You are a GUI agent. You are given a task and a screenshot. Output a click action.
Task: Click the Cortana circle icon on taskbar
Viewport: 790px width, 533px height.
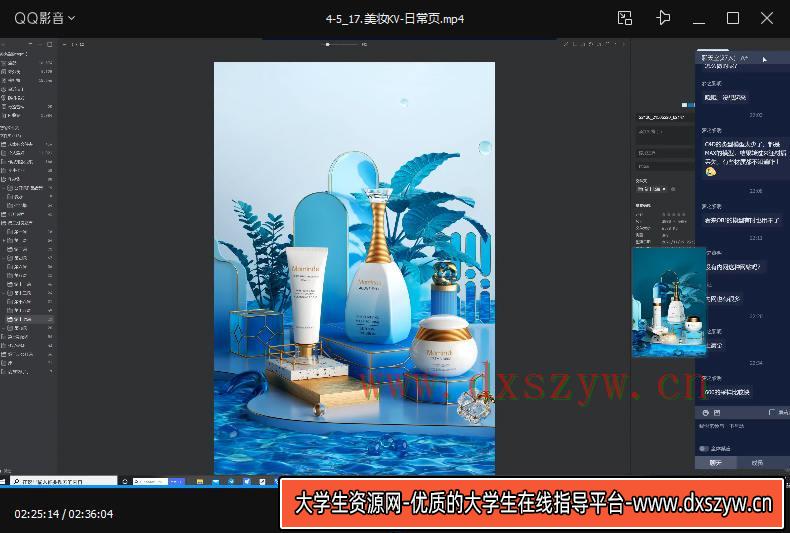tap(124, 482)
